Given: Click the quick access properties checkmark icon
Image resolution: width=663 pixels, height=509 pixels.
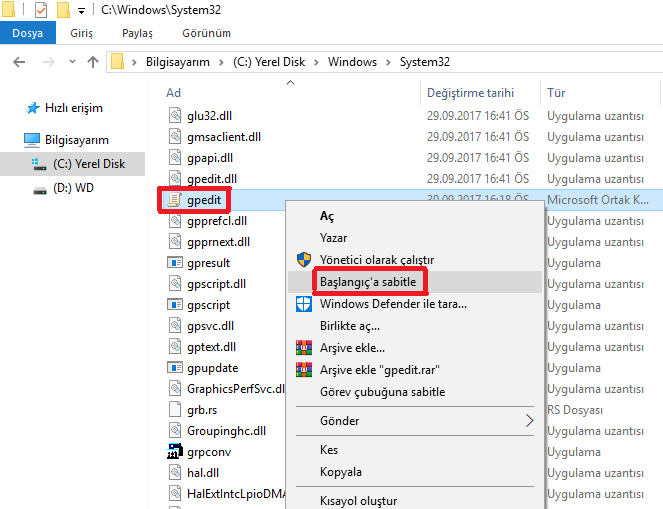Looking at the screenshot, I should click(x=41, y=10).
